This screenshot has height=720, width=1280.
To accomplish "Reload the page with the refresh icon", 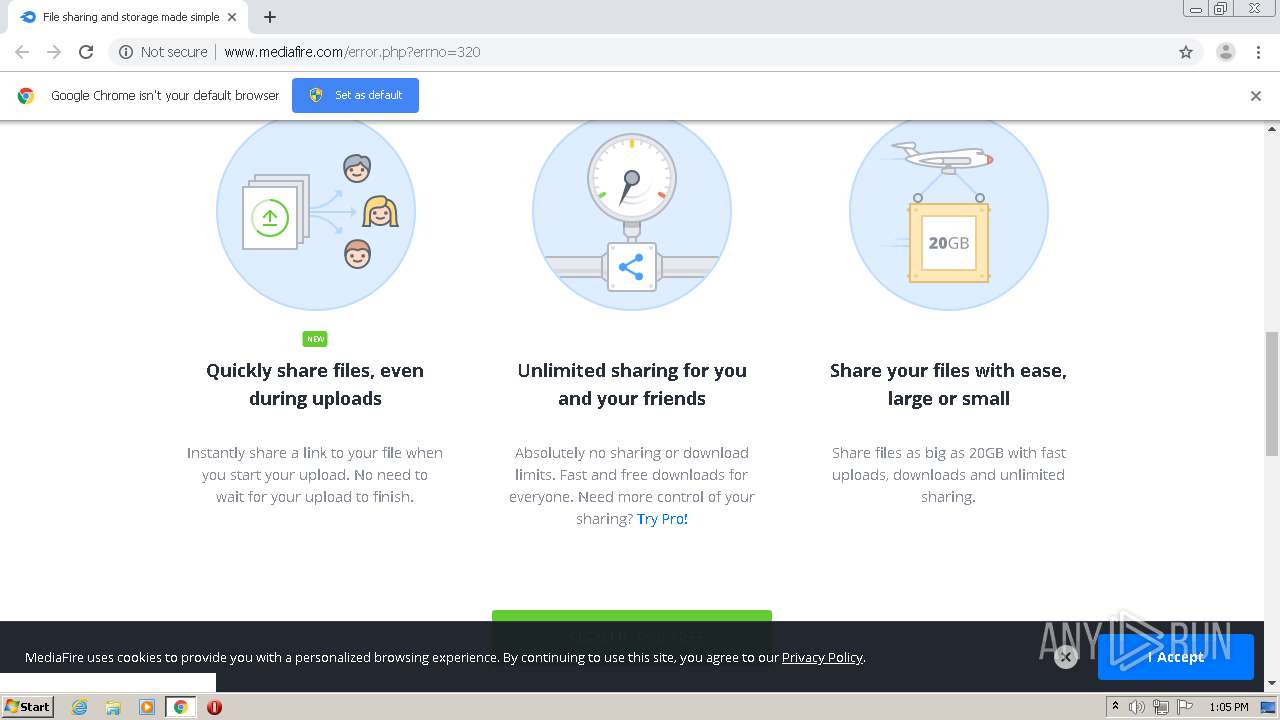I will point(86,52).
